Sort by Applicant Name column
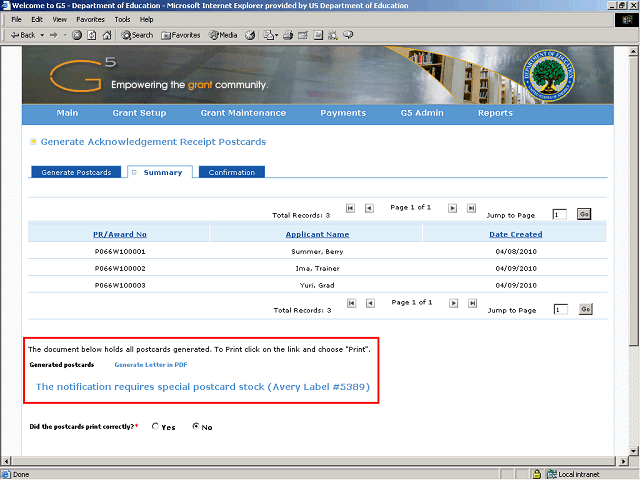 click(317, 234)
